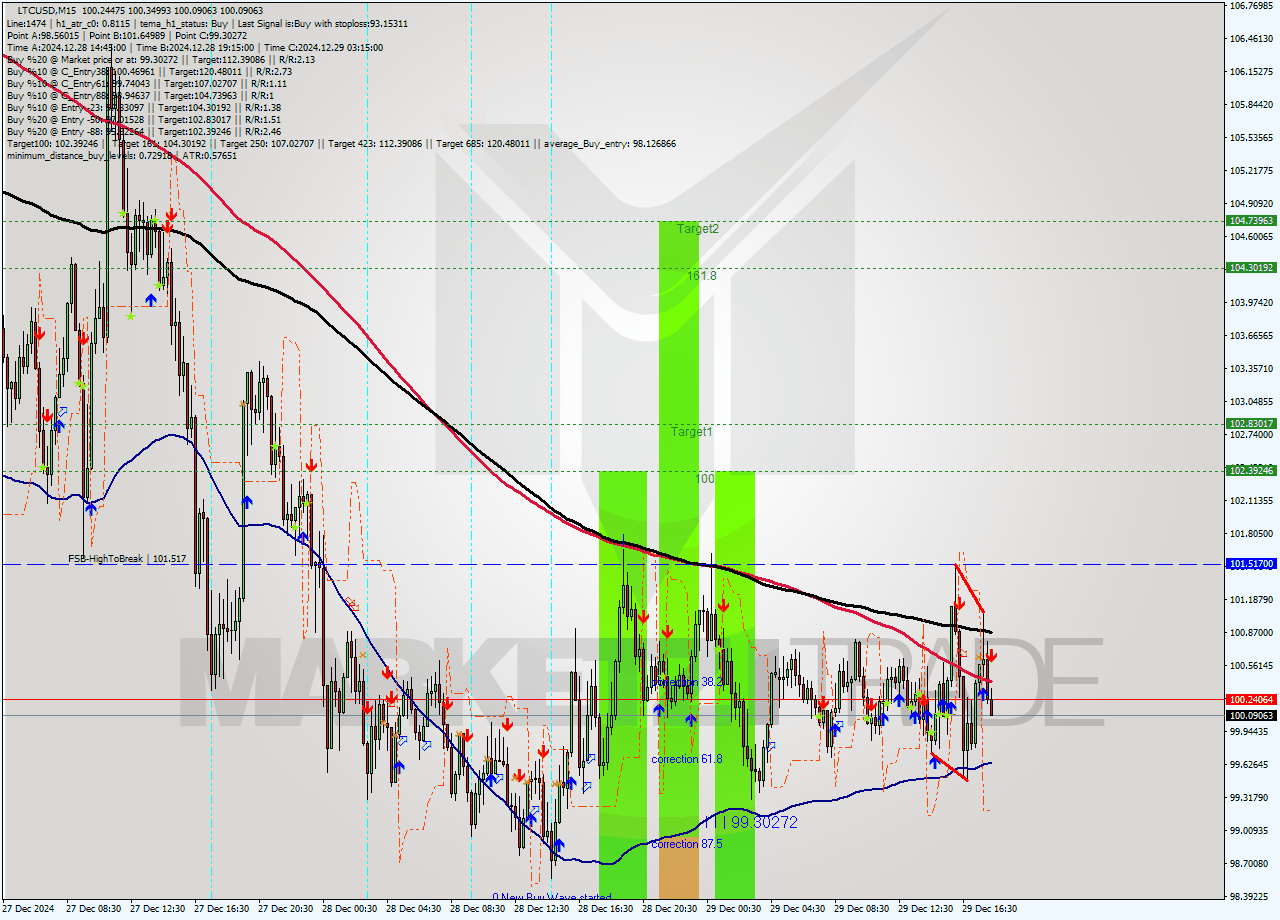Click the 102.11355 price axis value

point(1251,500)
